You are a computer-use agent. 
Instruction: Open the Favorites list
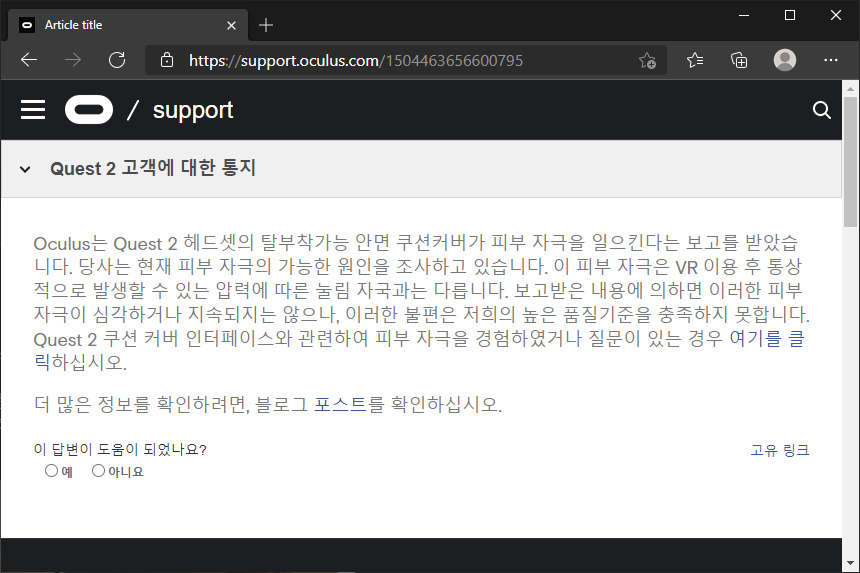coord(695,60)
